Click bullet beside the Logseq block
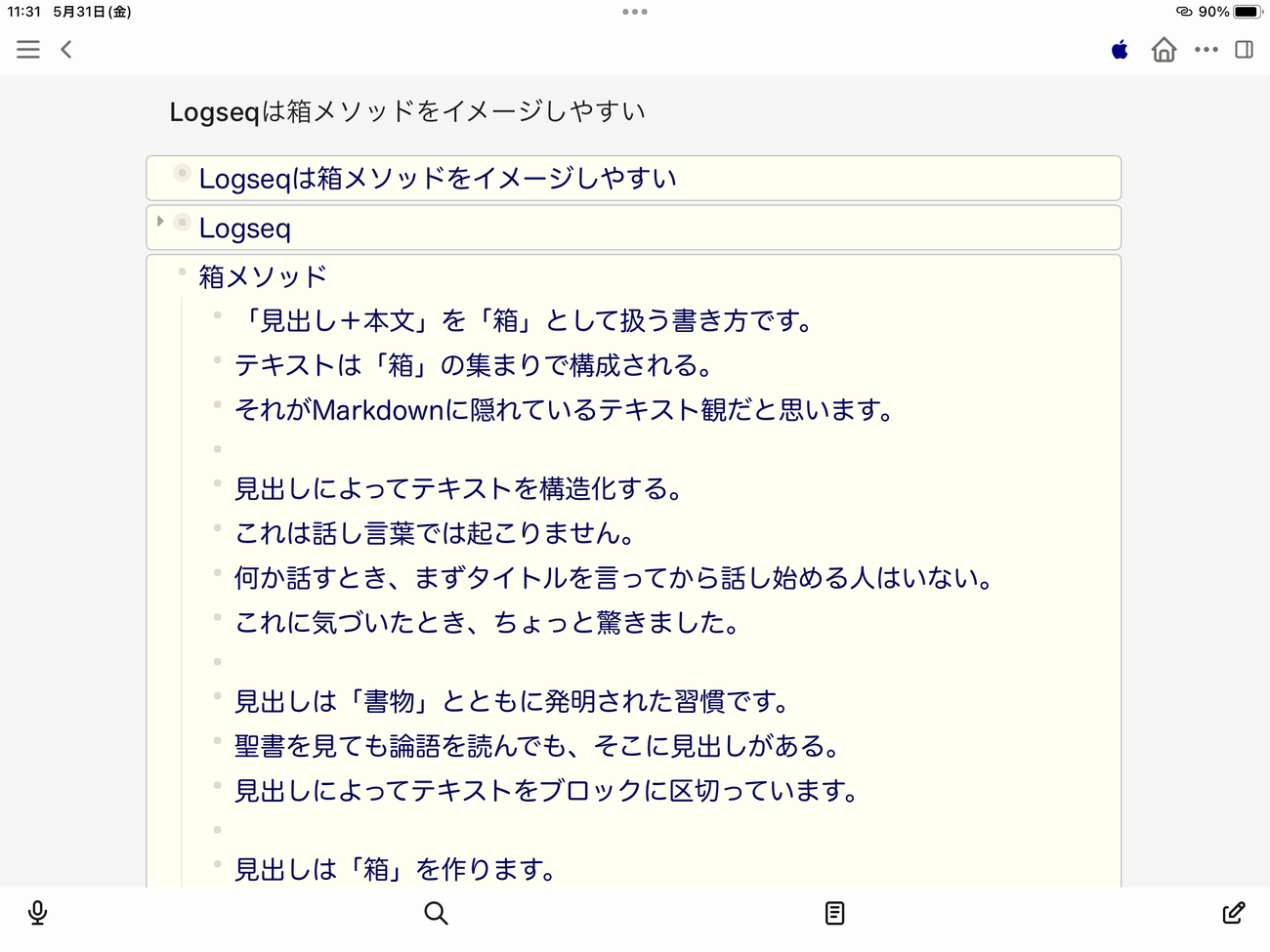Image resolution: width=1270 pixels, height=952 pixels. [x=182, y=223]
